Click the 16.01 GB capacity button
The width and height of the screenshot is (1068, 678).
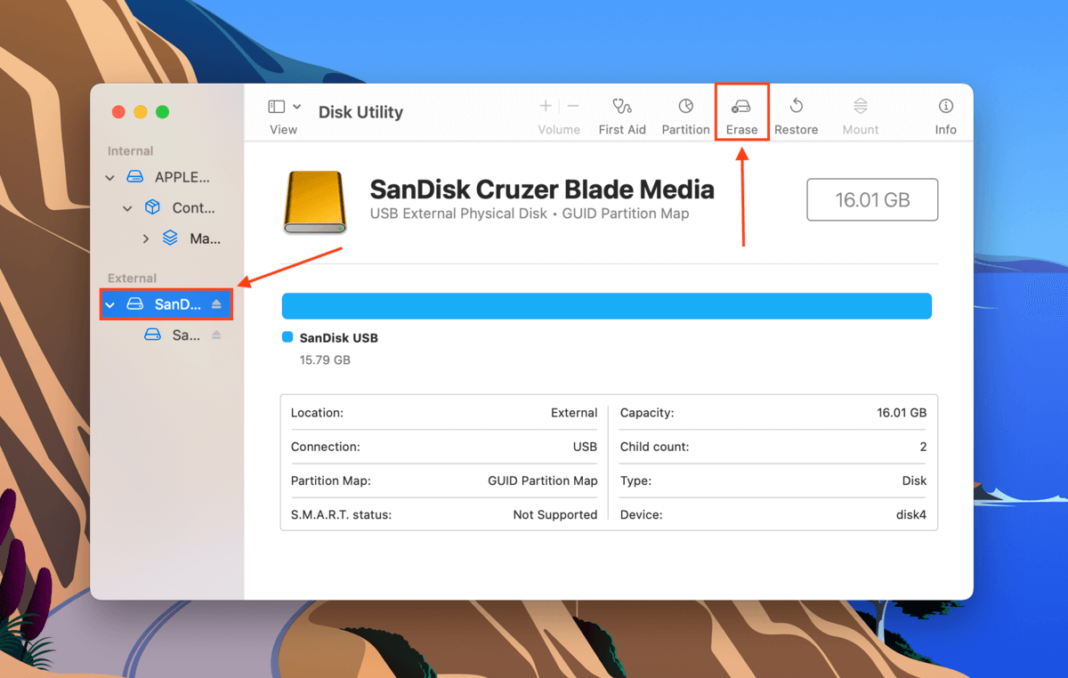point(871,199)
